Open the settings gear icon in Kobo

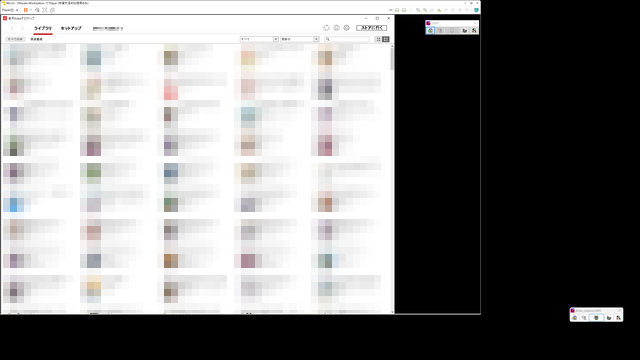[x=347, y=28]
